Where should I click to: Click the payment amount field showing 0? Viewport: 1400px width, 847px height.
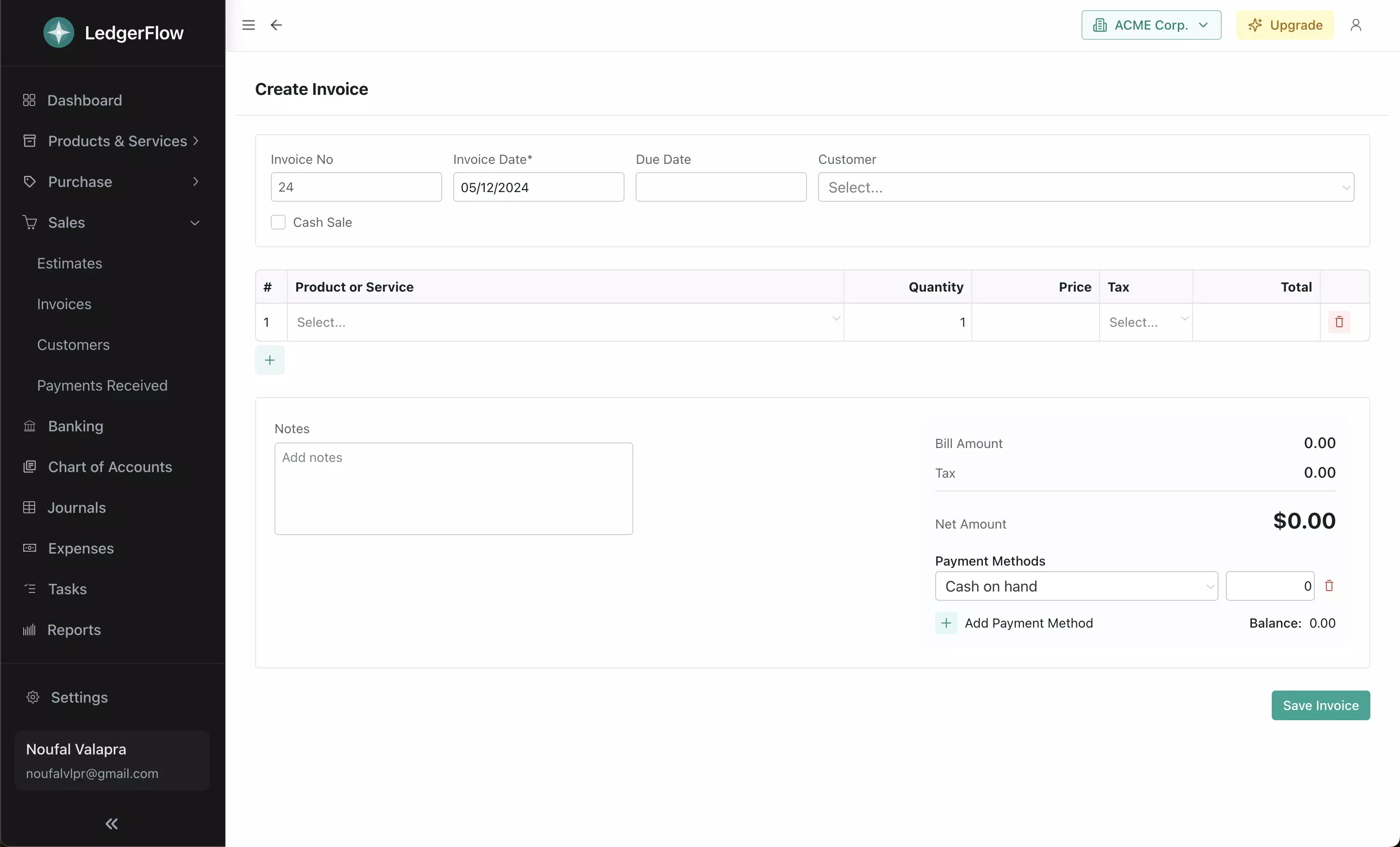pos(1270,585)
